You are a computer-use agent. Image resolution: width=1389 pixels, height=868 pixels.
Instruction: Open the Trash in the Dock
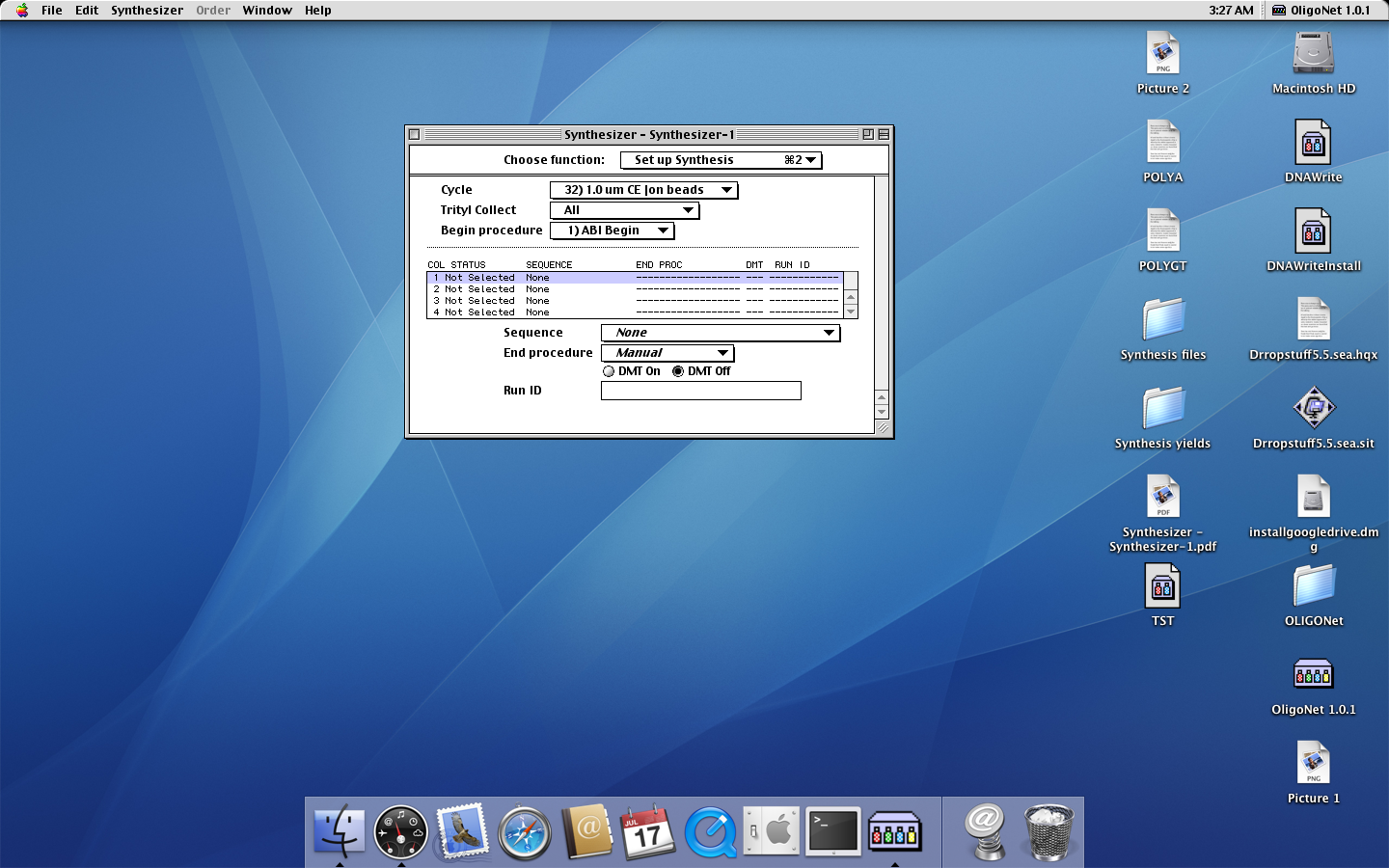1048,831
